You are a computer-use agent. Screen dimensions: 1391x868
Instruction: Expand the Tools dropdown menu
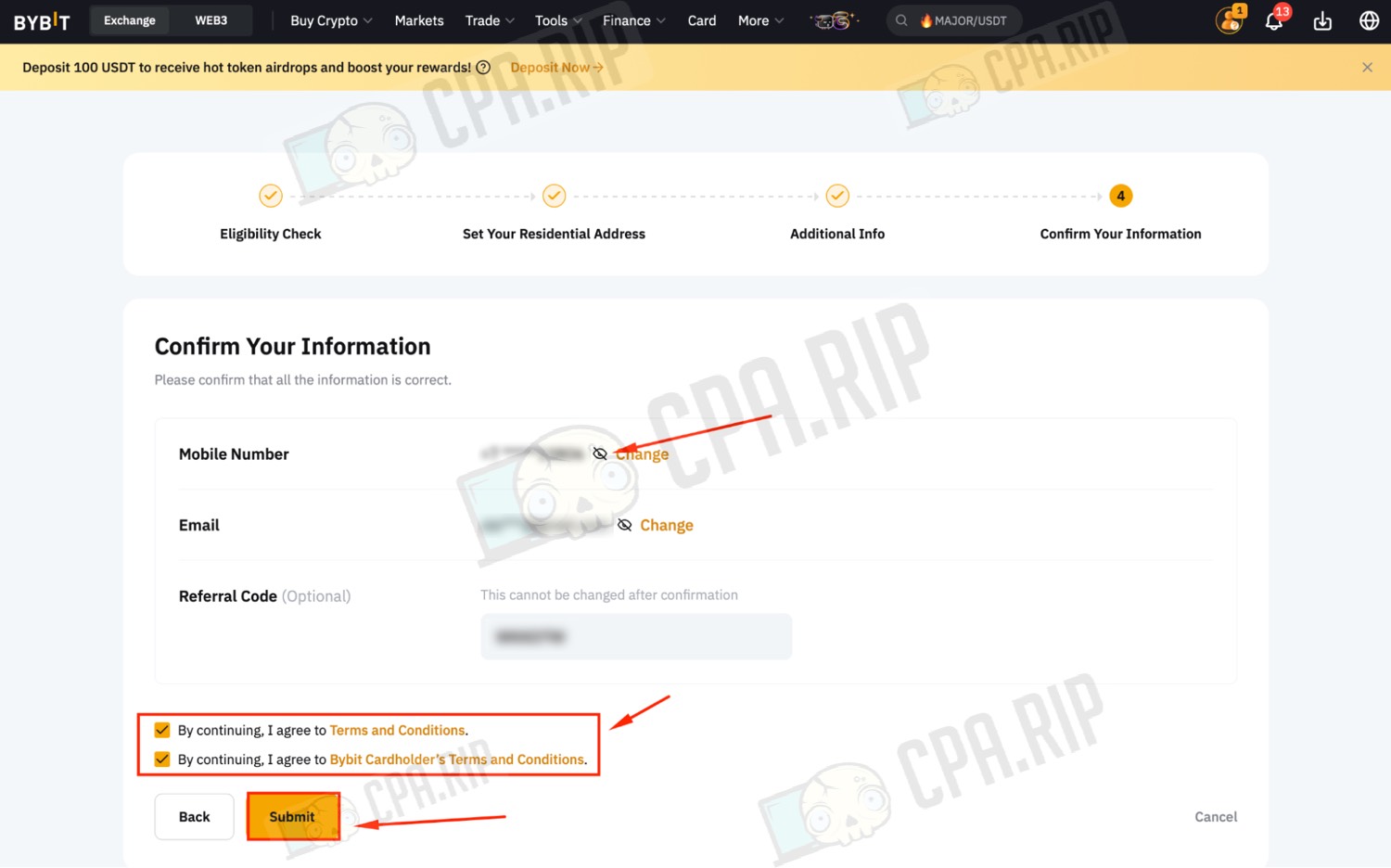(x=558, y=20)
